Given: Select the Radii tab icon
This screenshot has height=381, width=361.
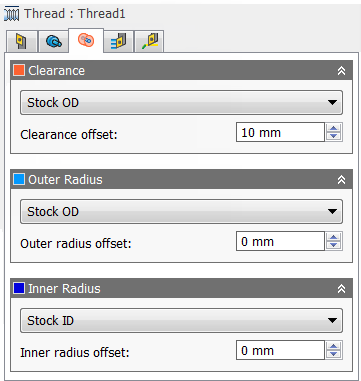Looking at the screenshot, I should tap(86, 40).
